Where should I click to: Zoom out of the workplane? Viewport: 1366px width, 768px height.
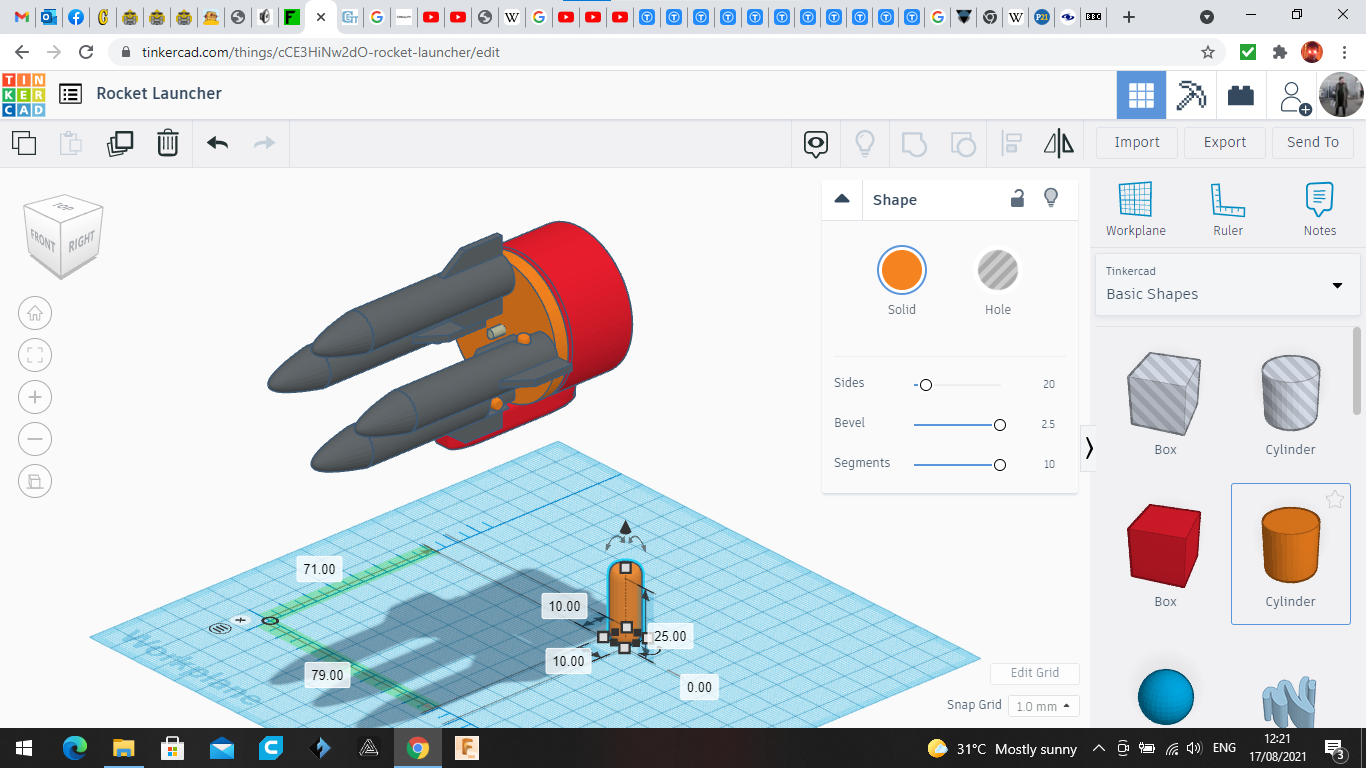tap(35, 439)
